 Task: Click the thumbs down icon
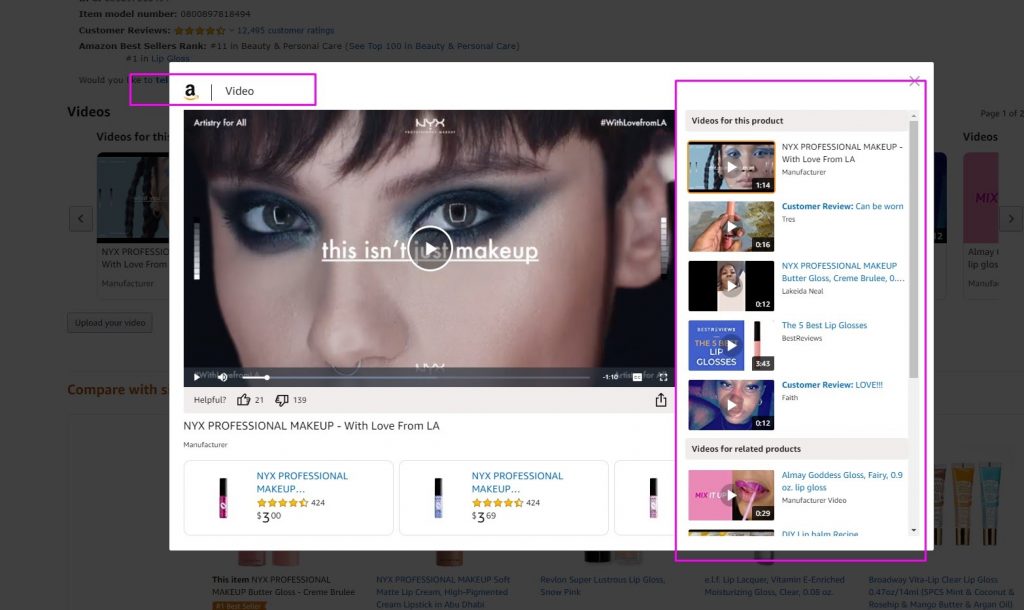tap(281, 400)
